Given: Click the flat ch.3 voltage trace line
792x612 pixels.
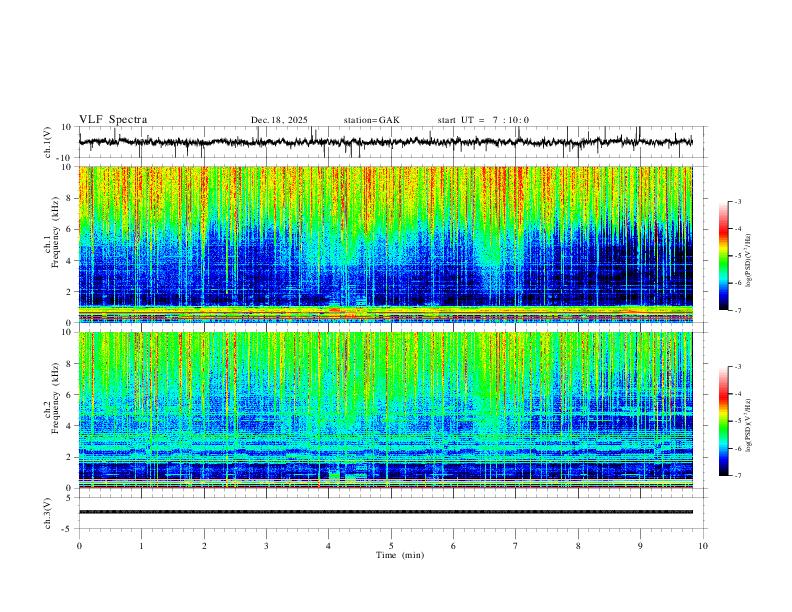Looking at the screenshot, I should point(385,512).
